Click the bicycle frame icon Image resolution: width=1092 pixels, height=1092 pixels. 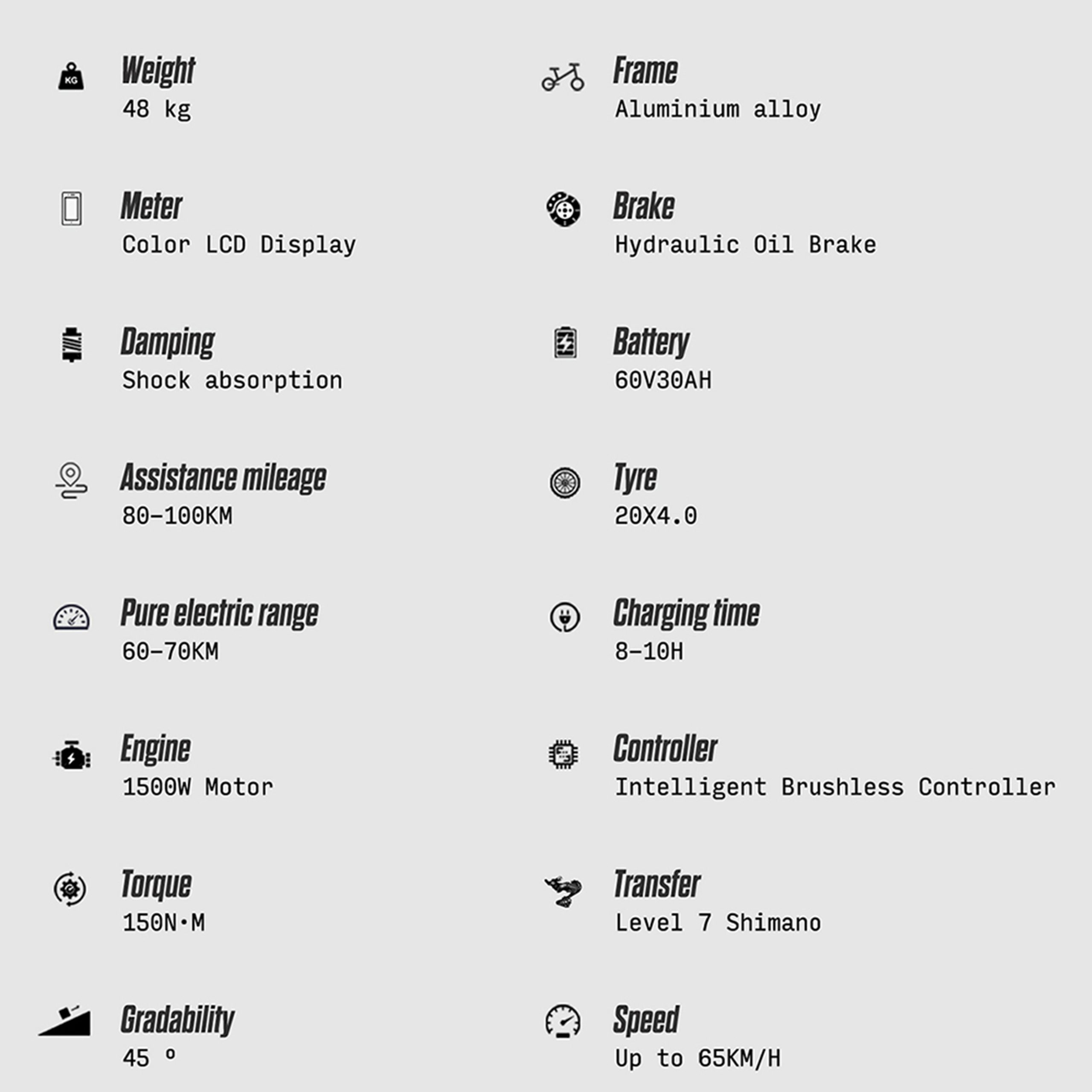[562, 77]
